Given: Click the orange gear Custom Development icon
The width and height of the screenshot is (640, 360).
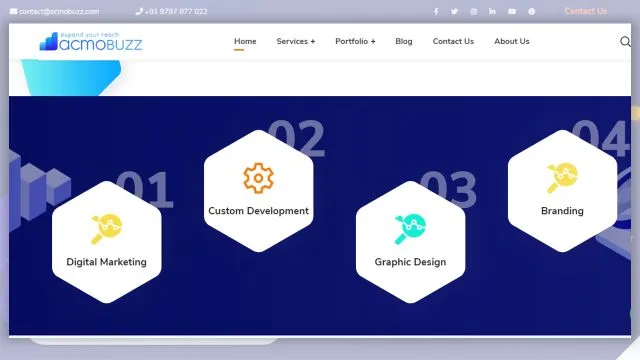Looking at the screenshot, I should click(258, 178).
